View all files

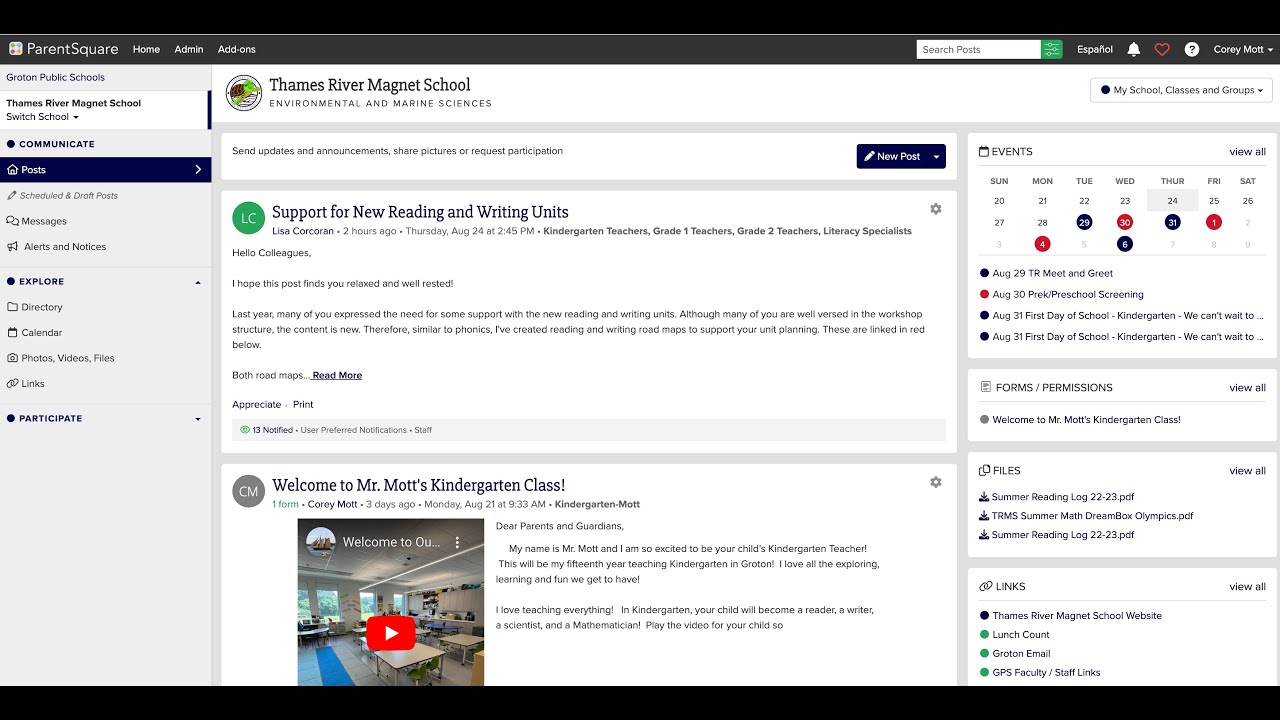(x=1247, y=471)
